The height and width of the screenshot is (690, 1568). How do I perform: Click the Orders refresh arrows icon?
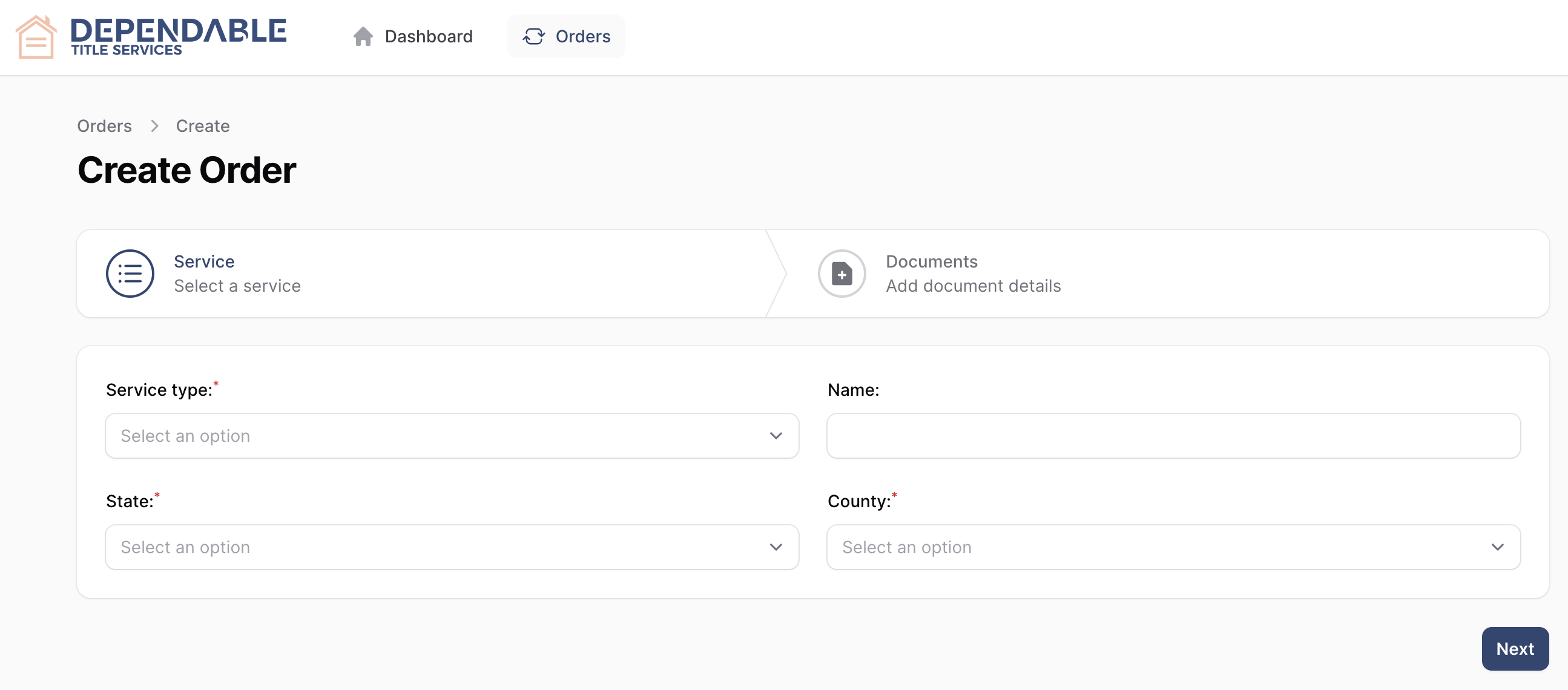point(533,36)
